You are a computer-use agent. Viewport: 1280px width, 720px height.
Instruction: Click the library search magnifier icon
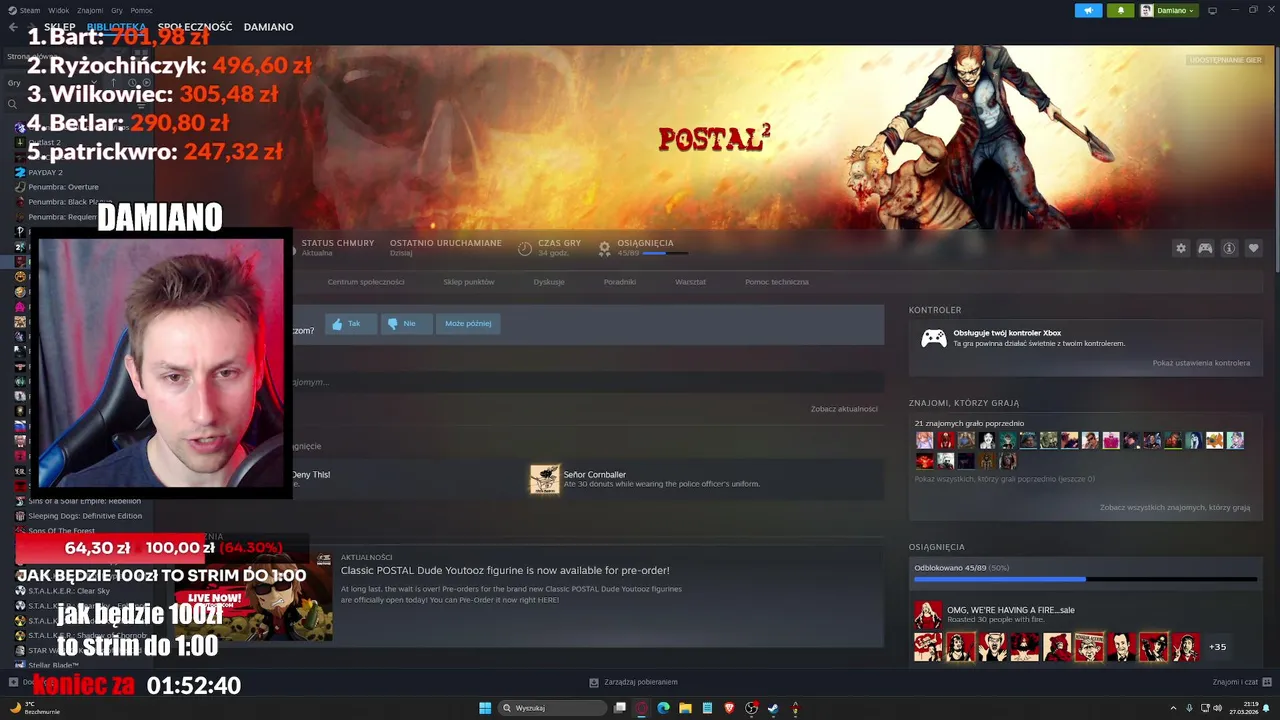coord(12,104)
